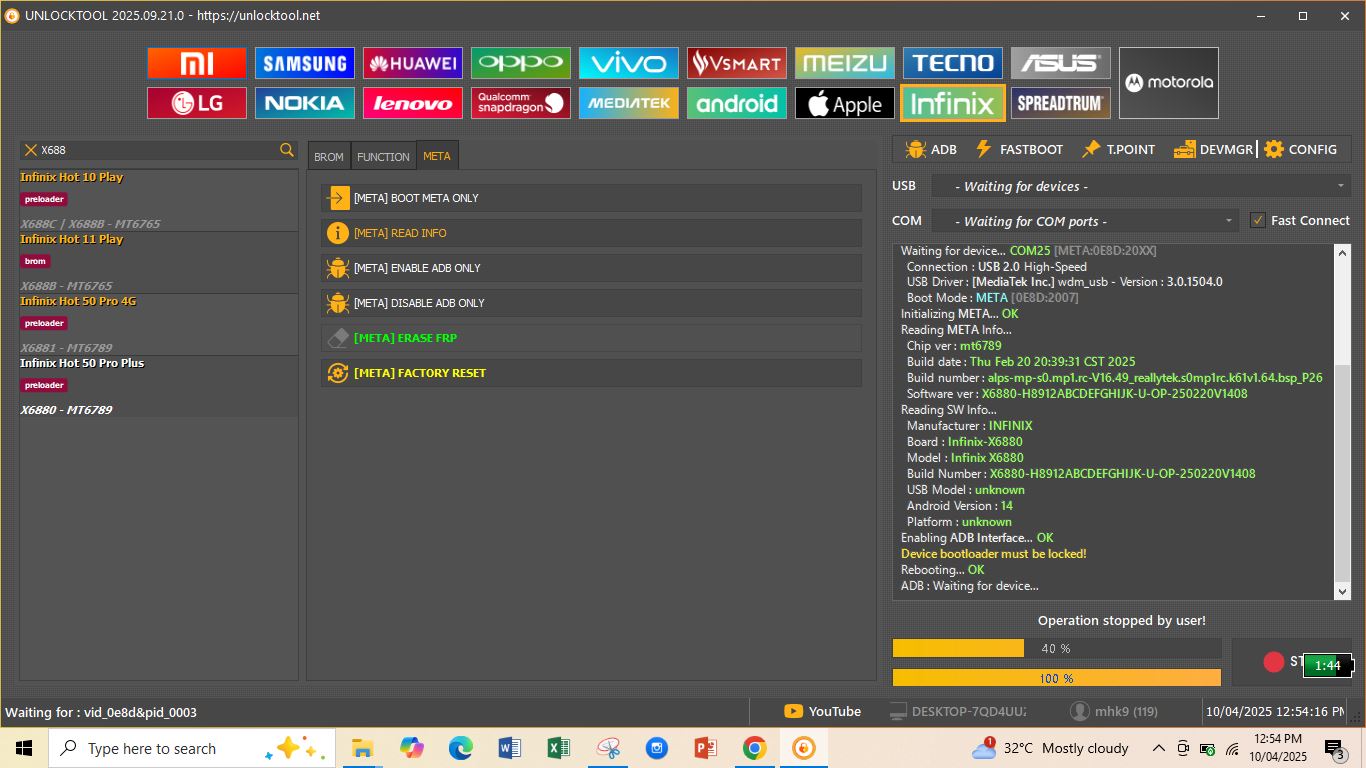This screenshot has height=768, width=1366.
Task: Select Infinix Hot 11 Play model
Action: pyautogui.click(x=159, y=262)
